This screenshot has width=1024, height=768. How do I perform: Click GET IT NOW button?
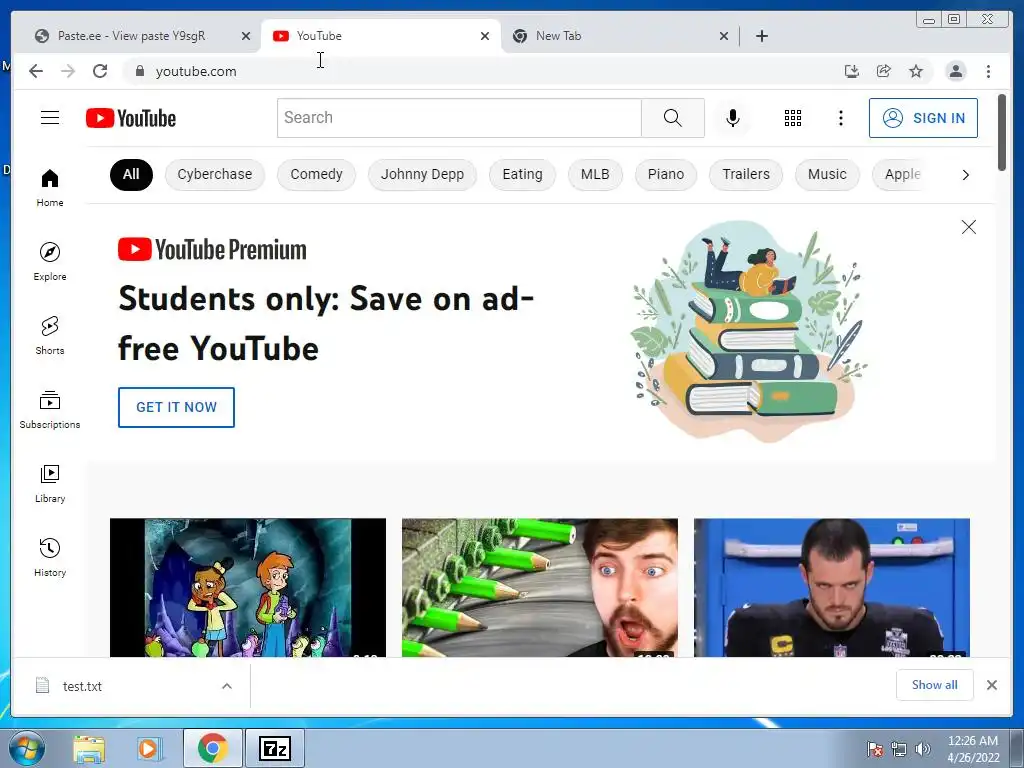(x=176, y=407)
